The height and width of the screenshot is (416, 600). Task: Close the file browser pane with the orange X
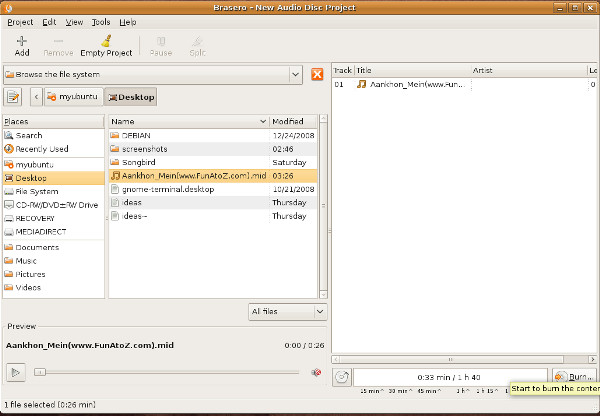coord(317,75)
